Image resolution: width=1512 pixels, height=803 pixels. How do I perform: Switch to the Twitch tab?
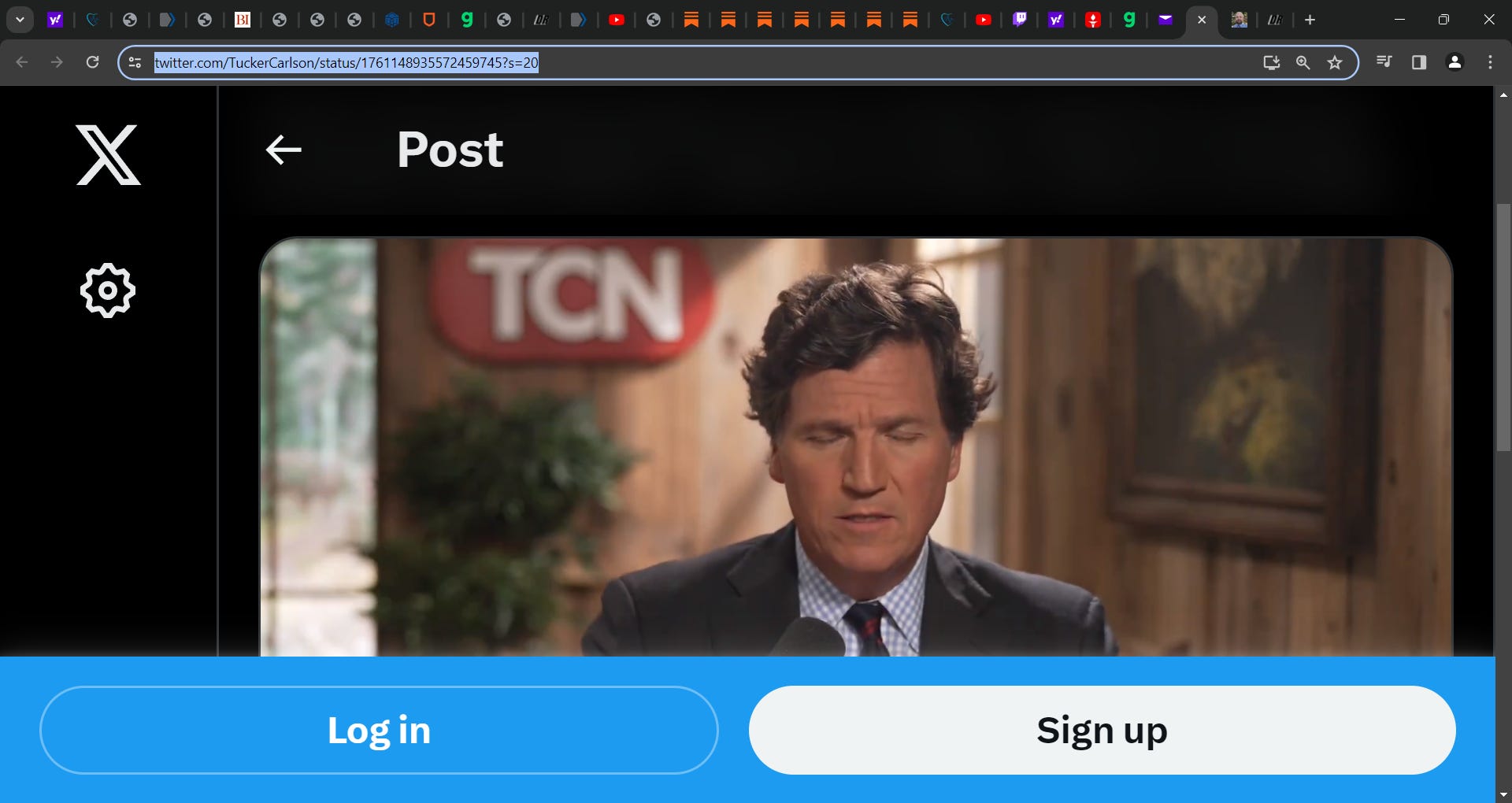[1020, 20]
